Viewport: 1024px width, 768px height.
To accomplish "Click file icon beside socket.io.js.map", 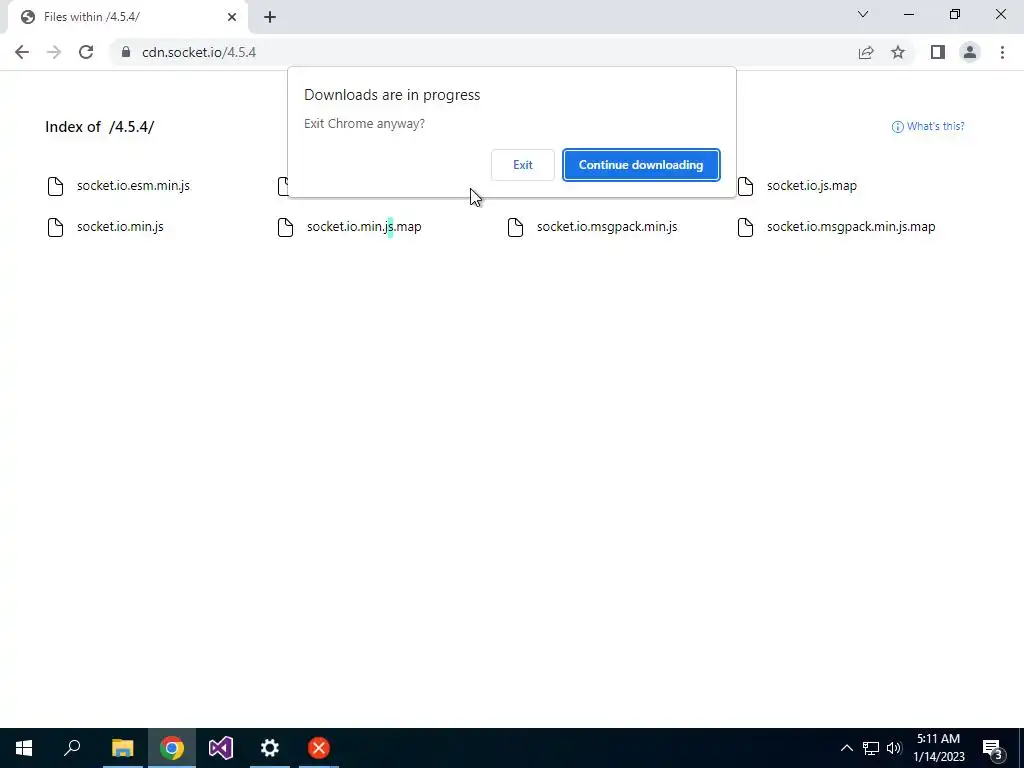I will click(x=745, y=186).
